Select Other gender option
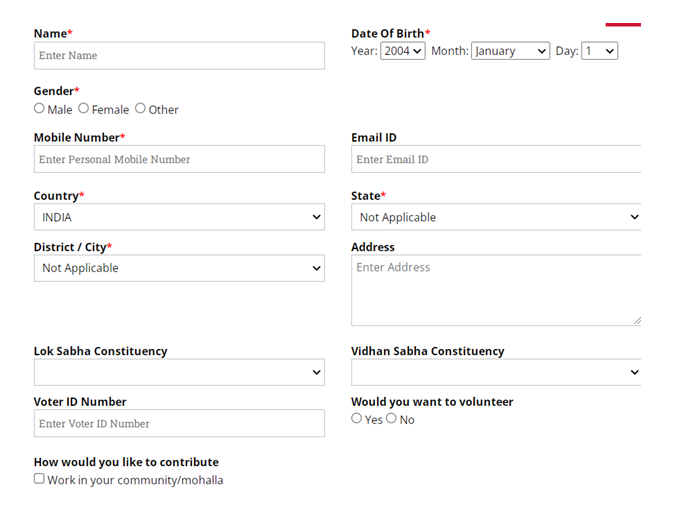Viewport: 690px width, 508px height. [x=140, y=108]
